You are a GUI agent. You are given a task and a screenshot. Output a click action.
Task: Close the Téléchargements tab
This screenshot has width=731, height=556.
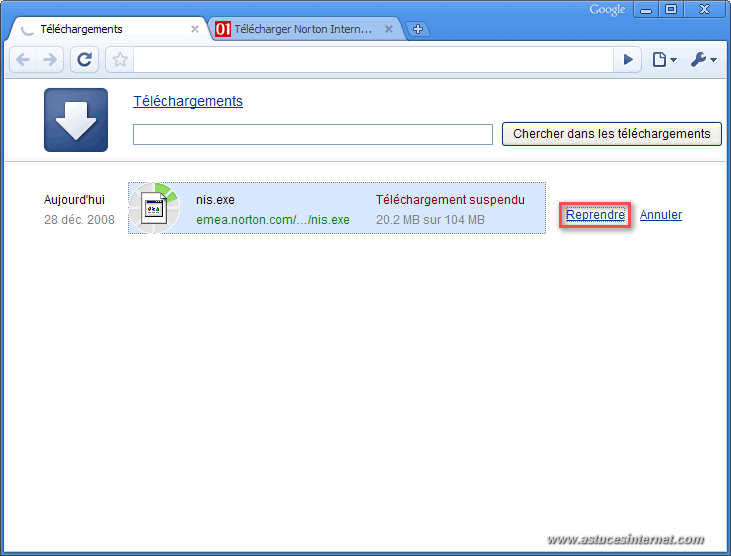coord(195,29)
